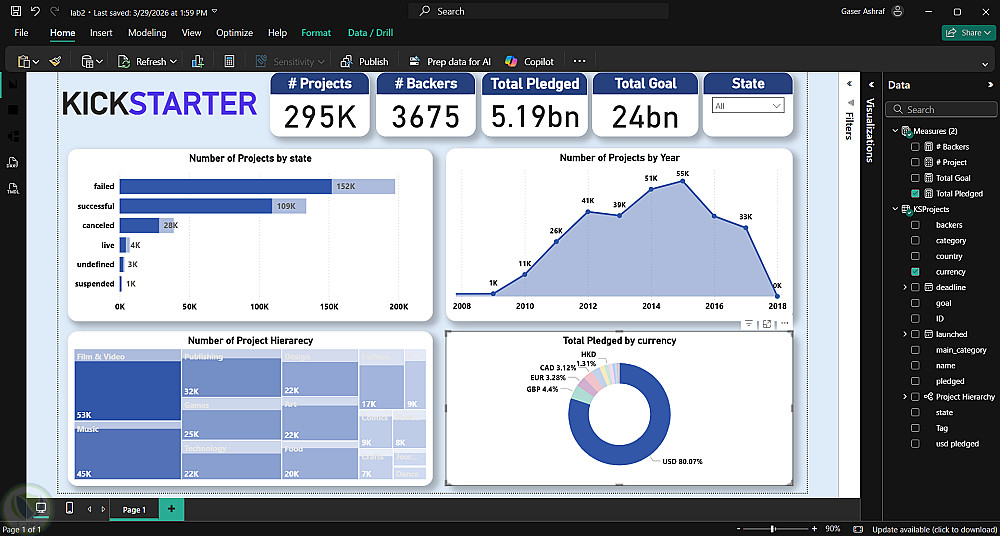Check the backers field checkbox

(915, 225)
